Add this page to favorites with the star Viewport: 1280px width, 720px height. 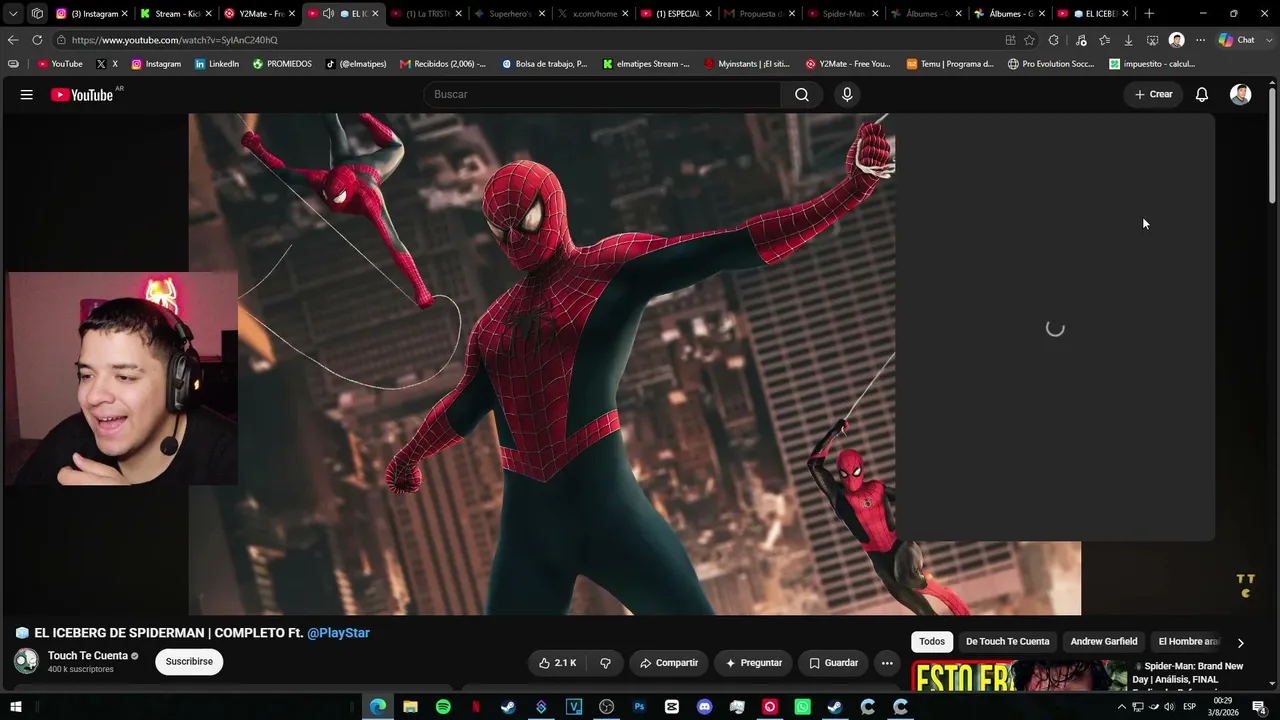point(1030,40)
